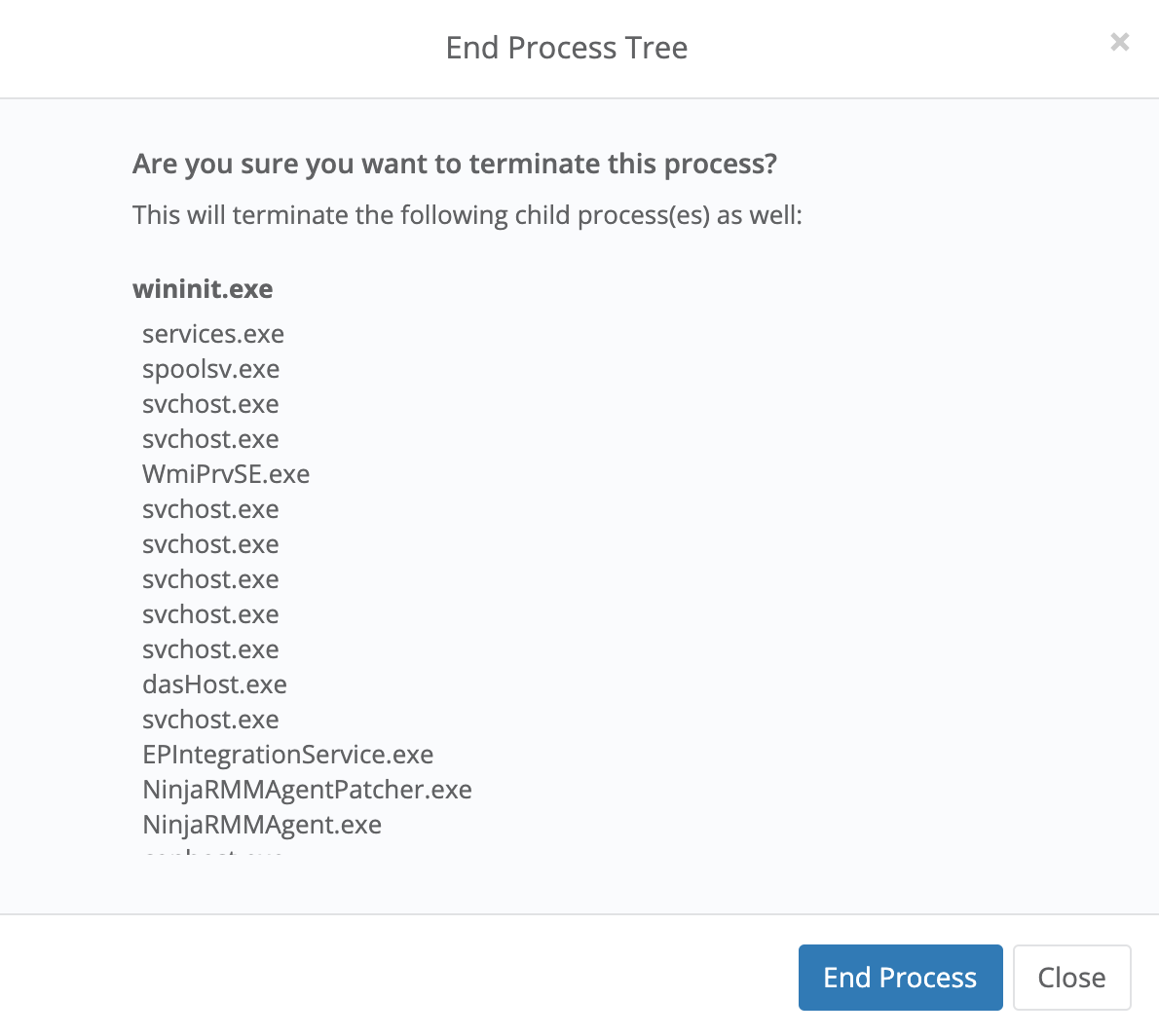Click the cut-off entry below NinjaRMMAgent.exe

(212, 854)
